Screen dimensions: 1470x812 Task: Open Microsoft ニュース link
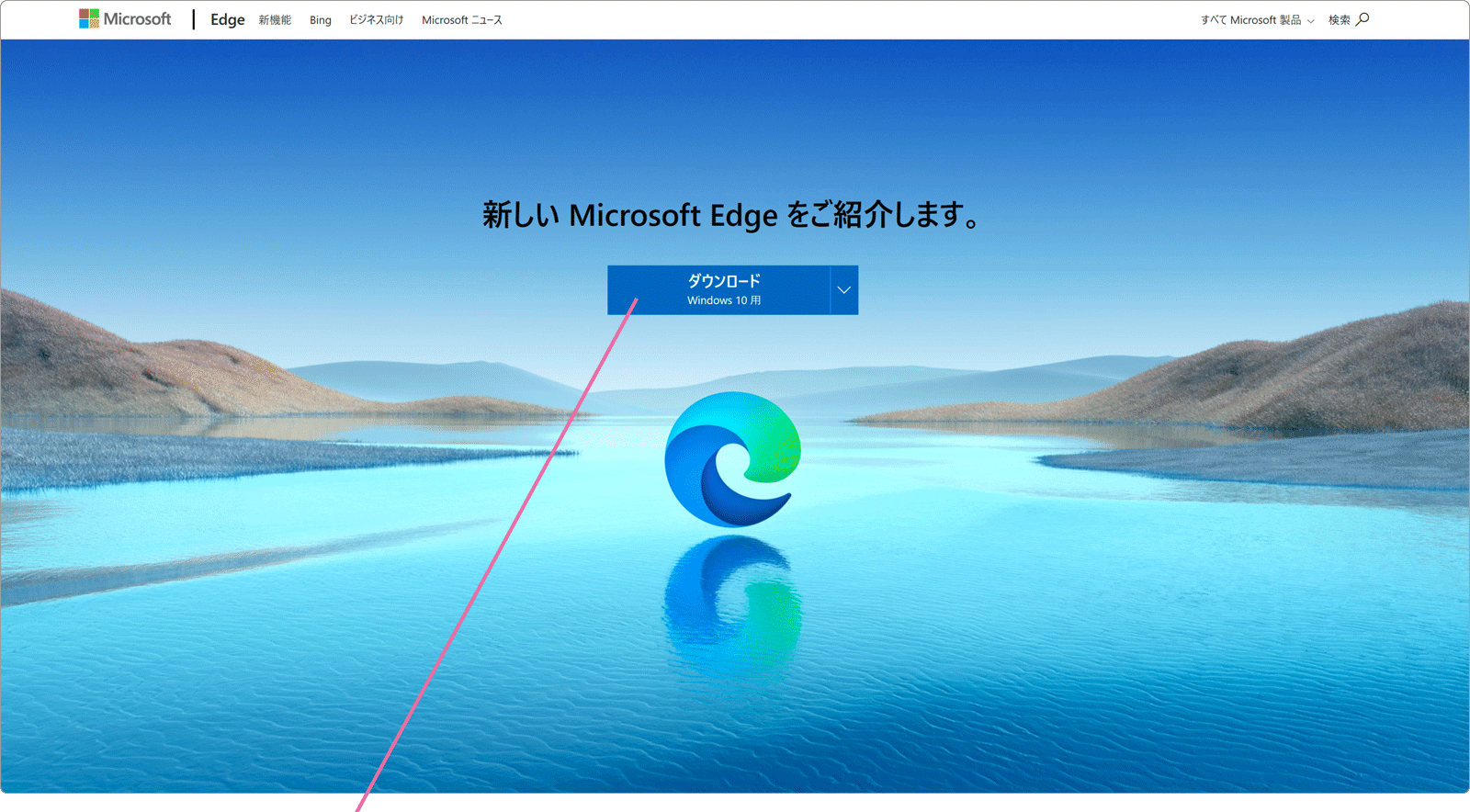click(x=462, y=20)
